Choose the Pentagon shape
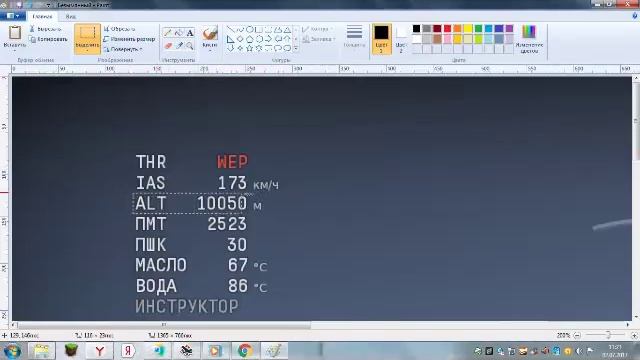 pyautogui.click(x=249, y=39)
